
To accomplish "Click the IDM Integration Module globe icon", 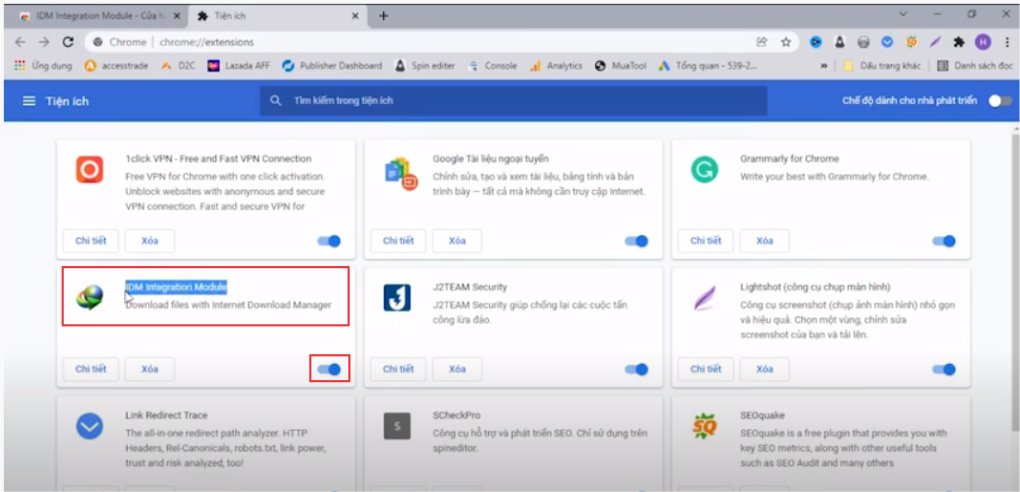I will click(90, 297).
